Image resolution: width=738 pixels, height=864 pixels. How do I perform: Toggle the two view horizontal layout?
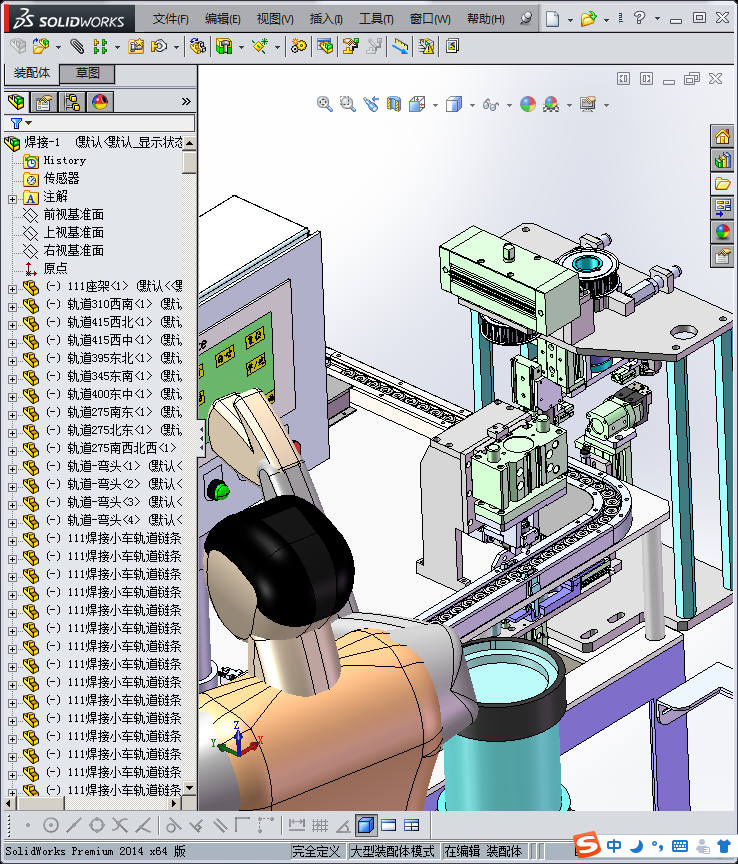(x=389, y=825)
